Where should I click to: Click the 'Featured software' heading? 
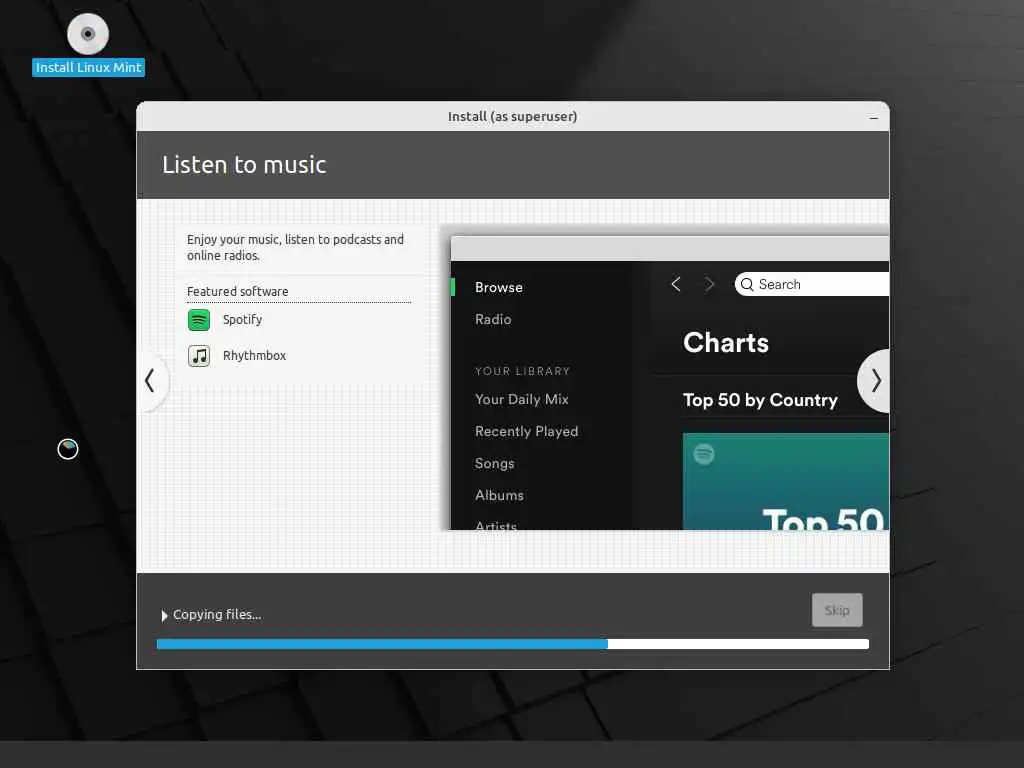[237, 291]
